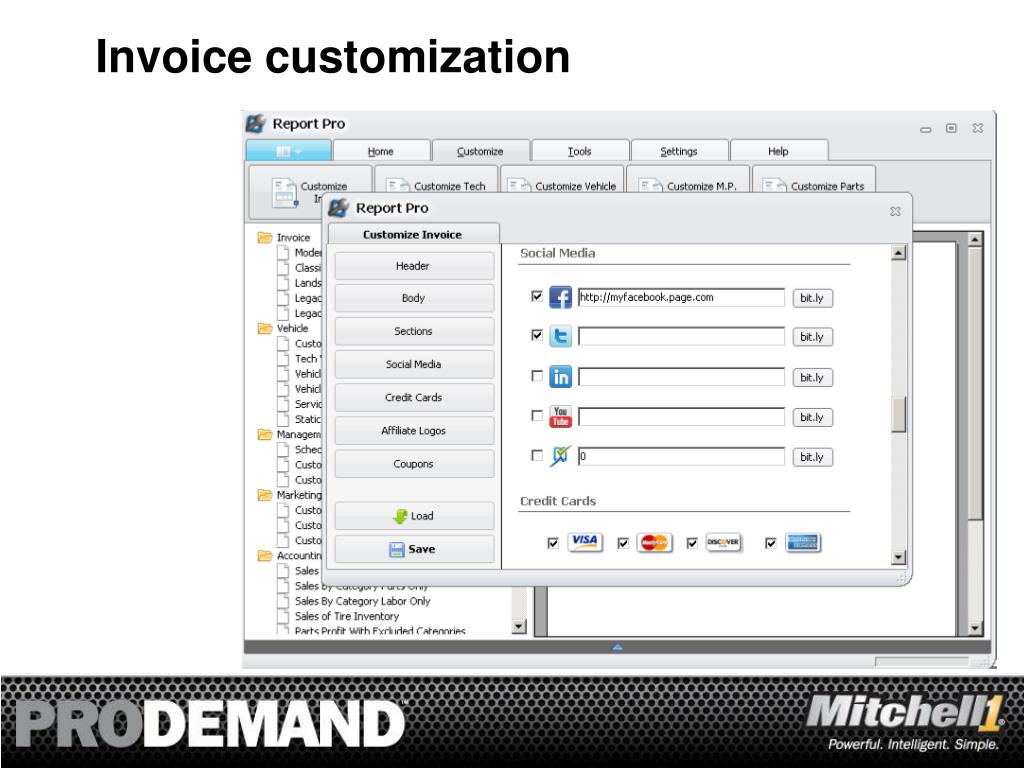Screen dimensions: 1024x768
Task: Click the Vehicle folder icon in tree
Action: [x=264, y=328]
